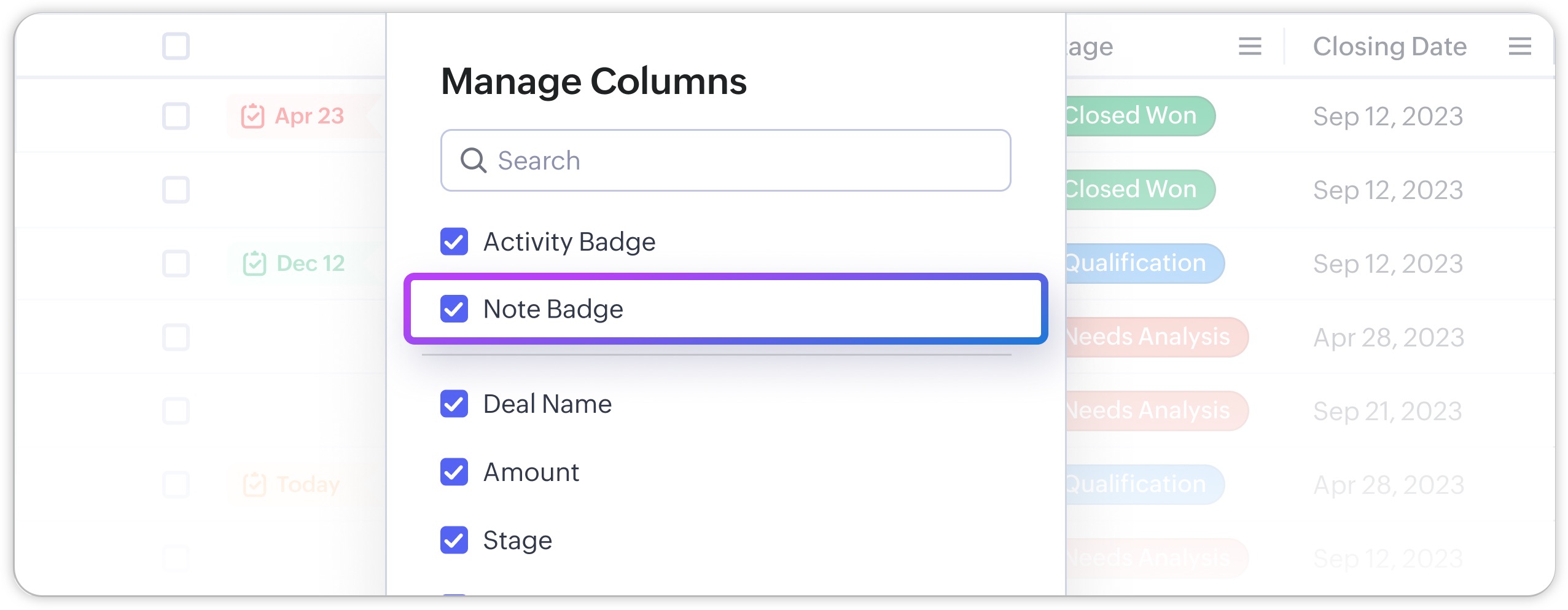
Task: Toggle the Stage column checkbox
Action: [x=454, y=540]
